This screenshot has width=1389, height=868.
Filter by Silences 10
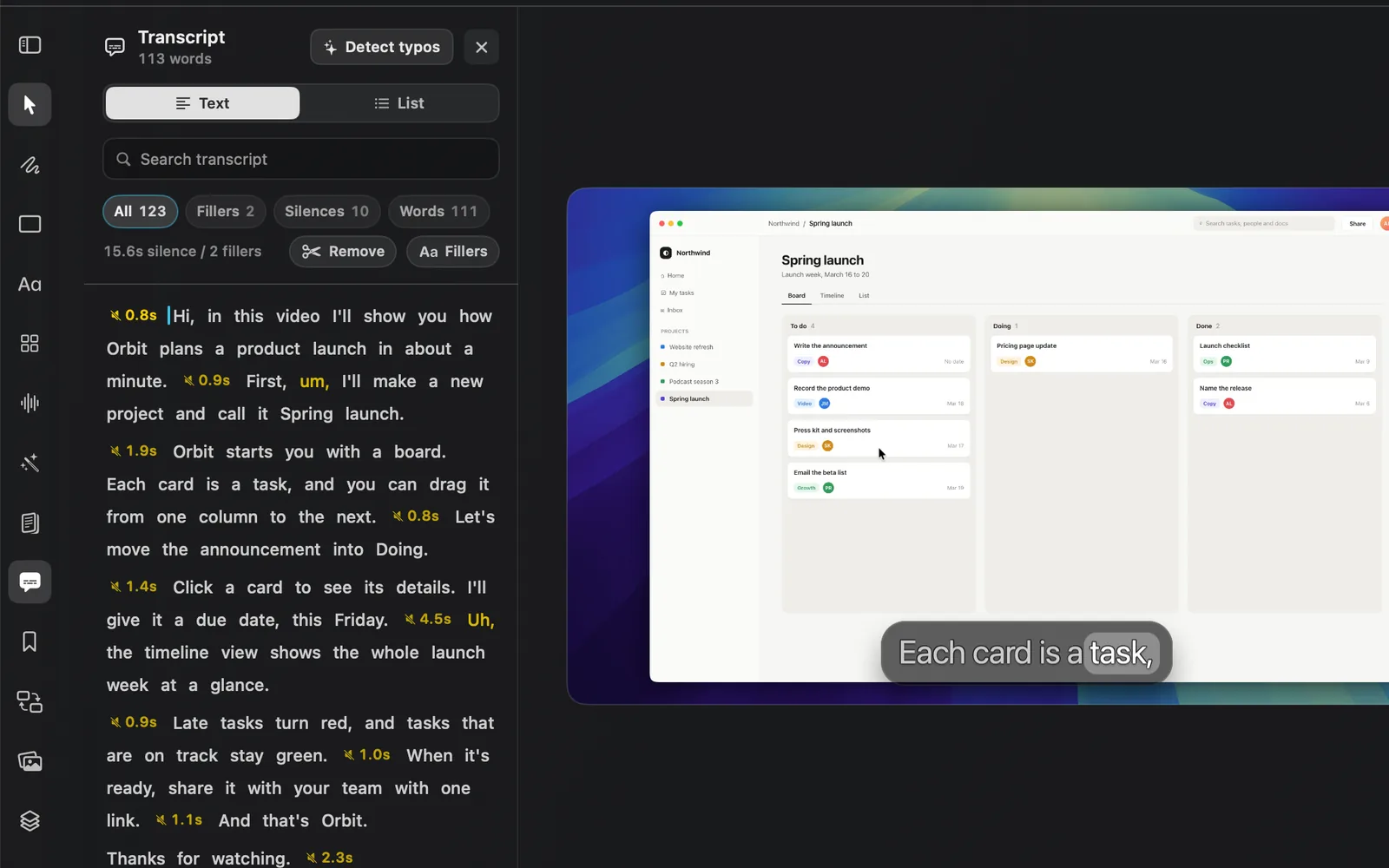point(326,211)
